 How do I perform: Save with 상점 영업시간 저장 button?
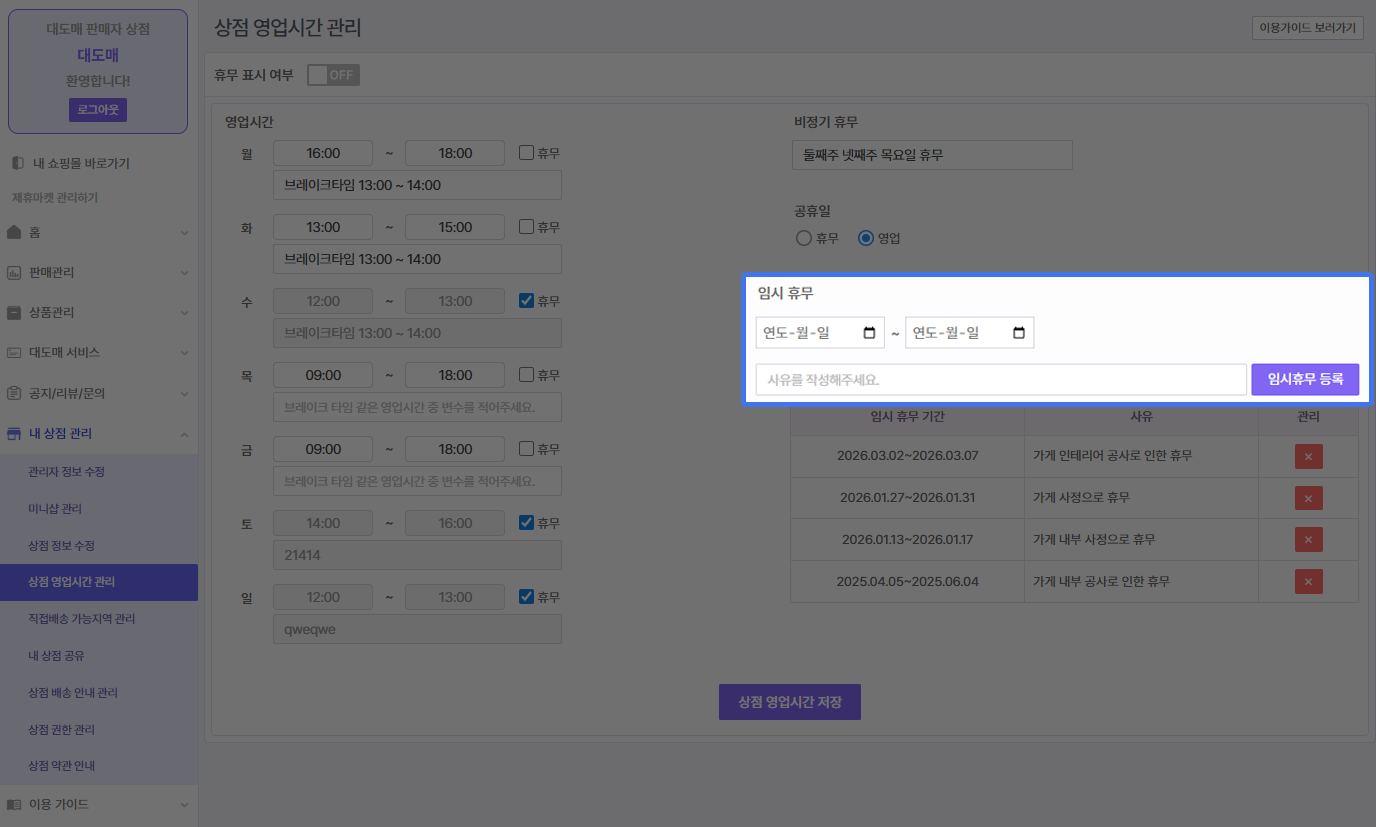tap(789, 702)
